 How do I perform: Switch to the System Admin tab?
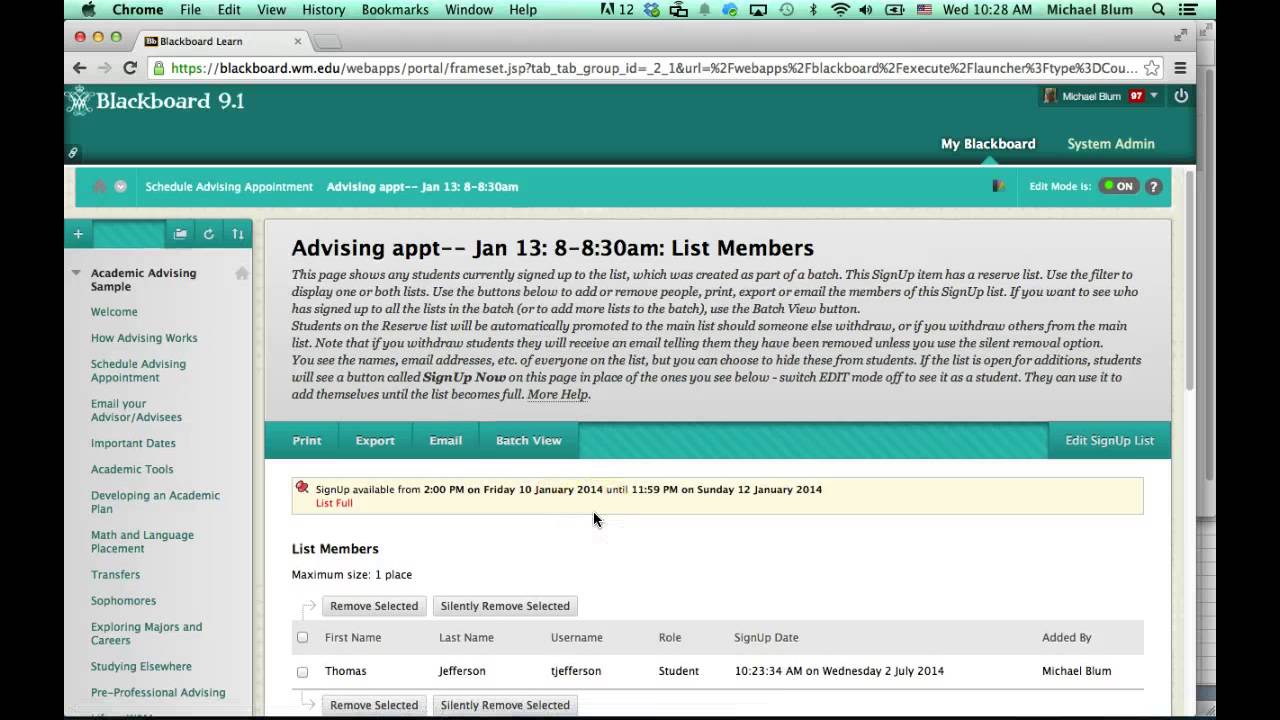coord(1111,144)
